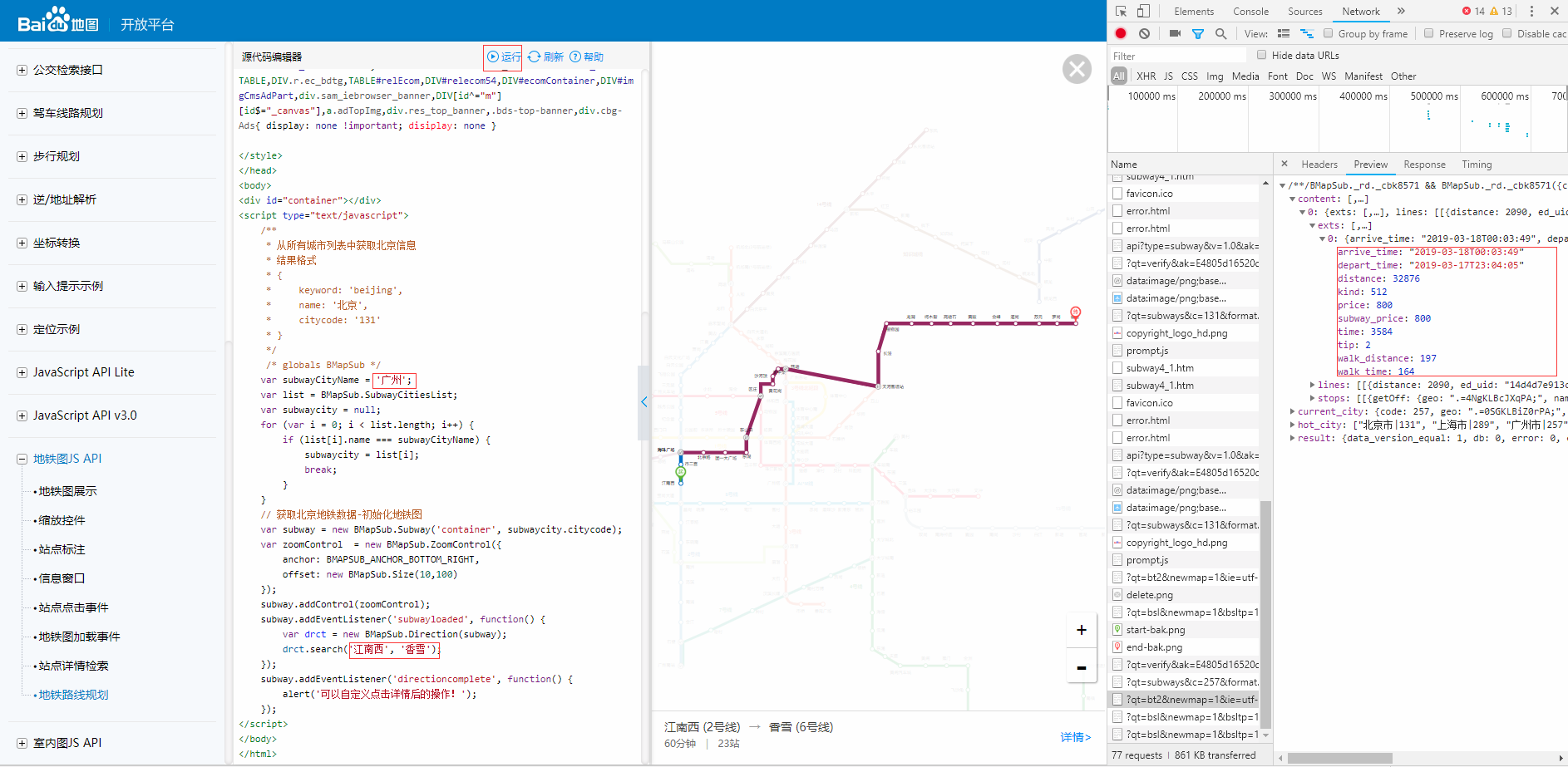Expand the 驾车线路规划 sidebar section

tap(22, 113)
